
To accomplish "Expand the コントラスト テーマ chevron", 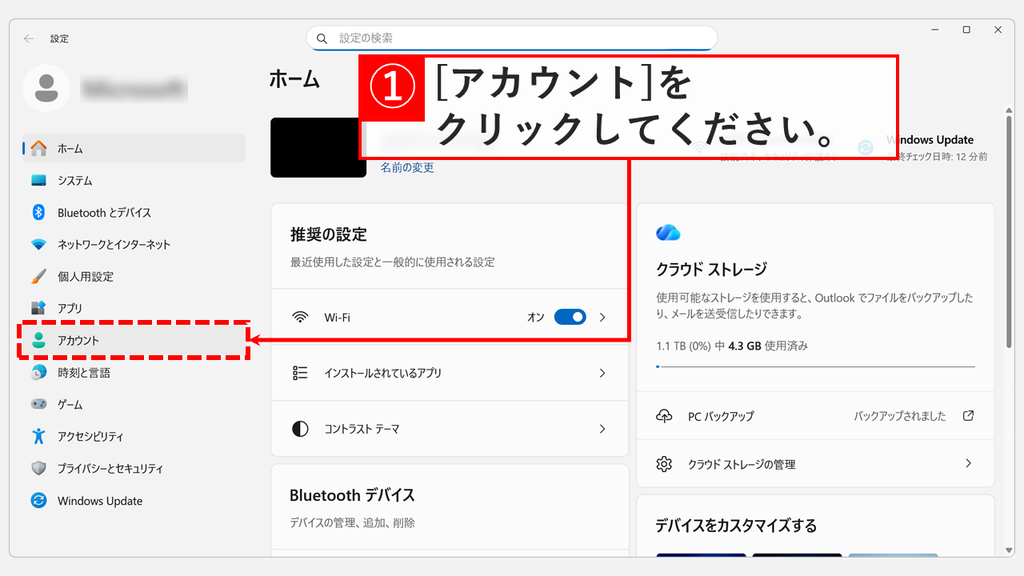I will point(602,429).
